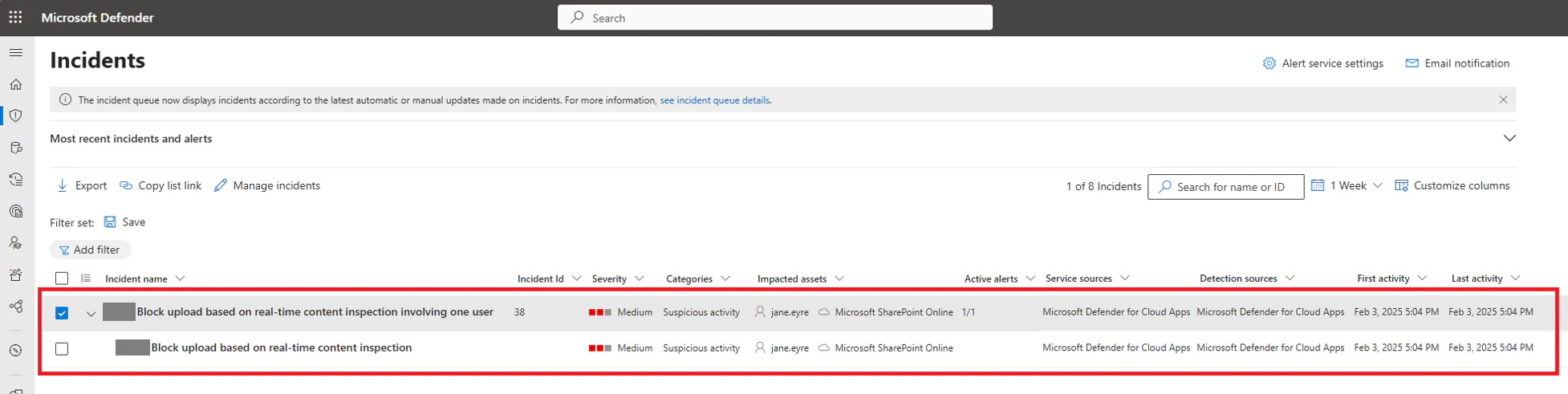Expand Most recent incidents and alerts section
1568x394 pixels.
coord(1509,138)
